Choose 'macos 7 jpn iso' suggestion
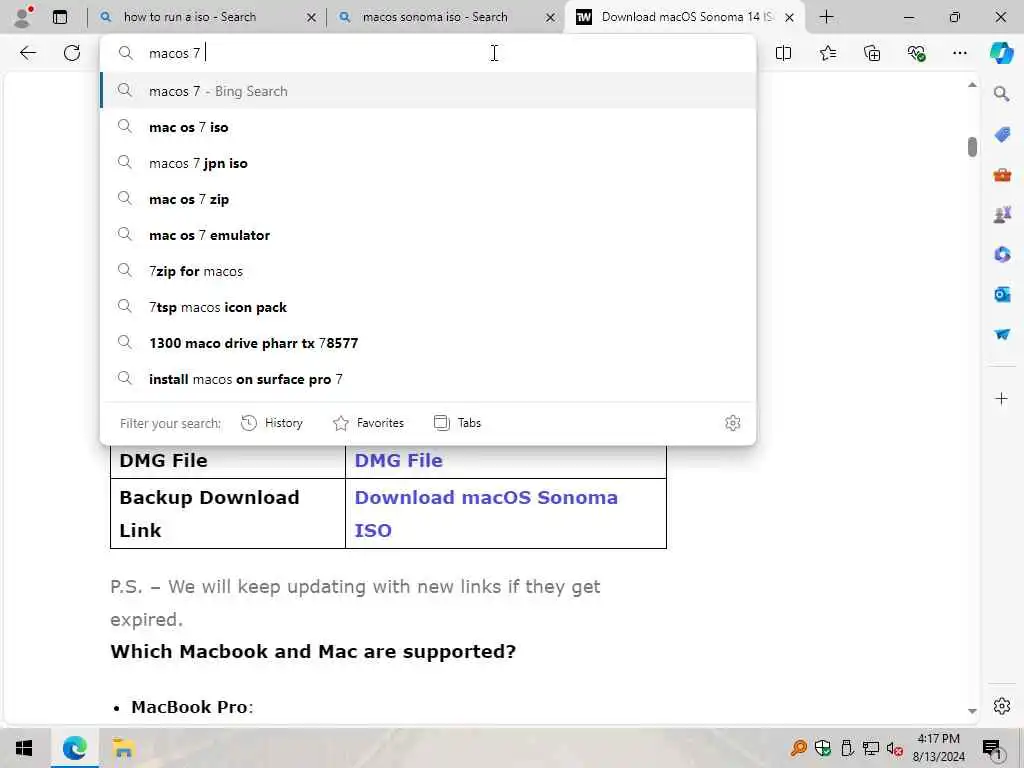This screenshot has height=768, width=1024. click(x=428, y=163)
